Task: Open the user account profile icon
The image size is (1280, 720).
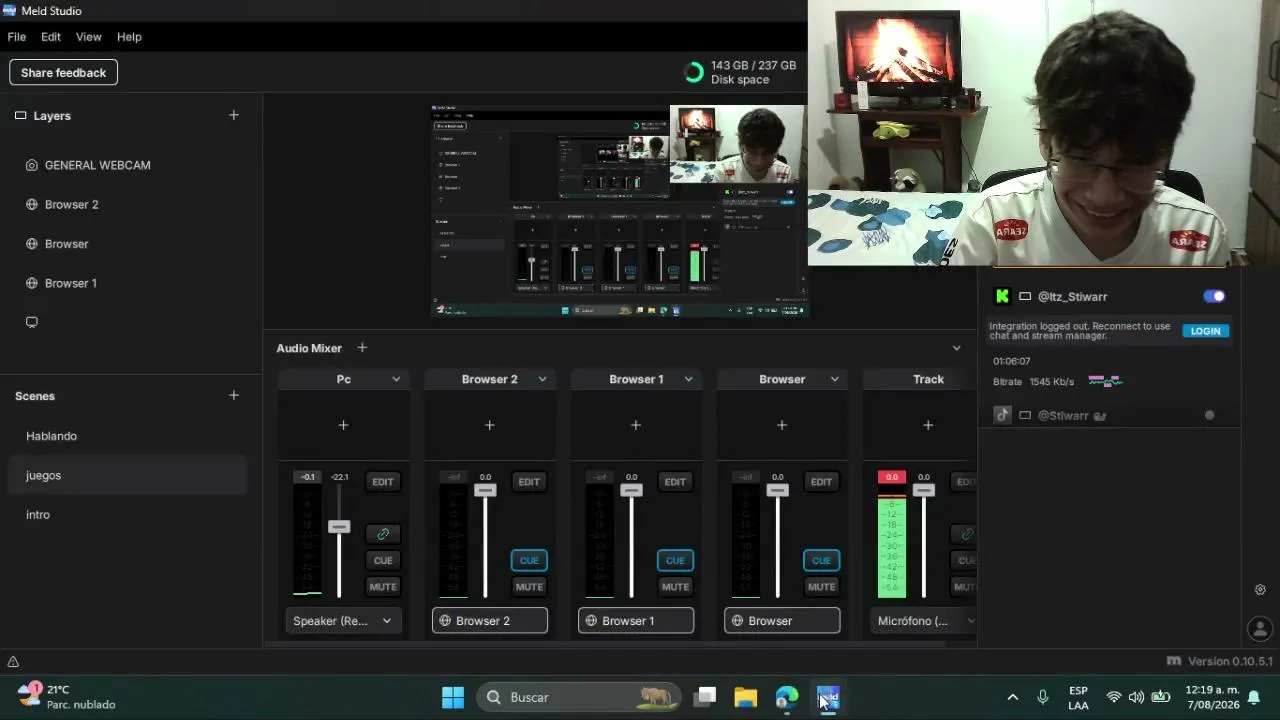Action: (x=1260, y=629)
